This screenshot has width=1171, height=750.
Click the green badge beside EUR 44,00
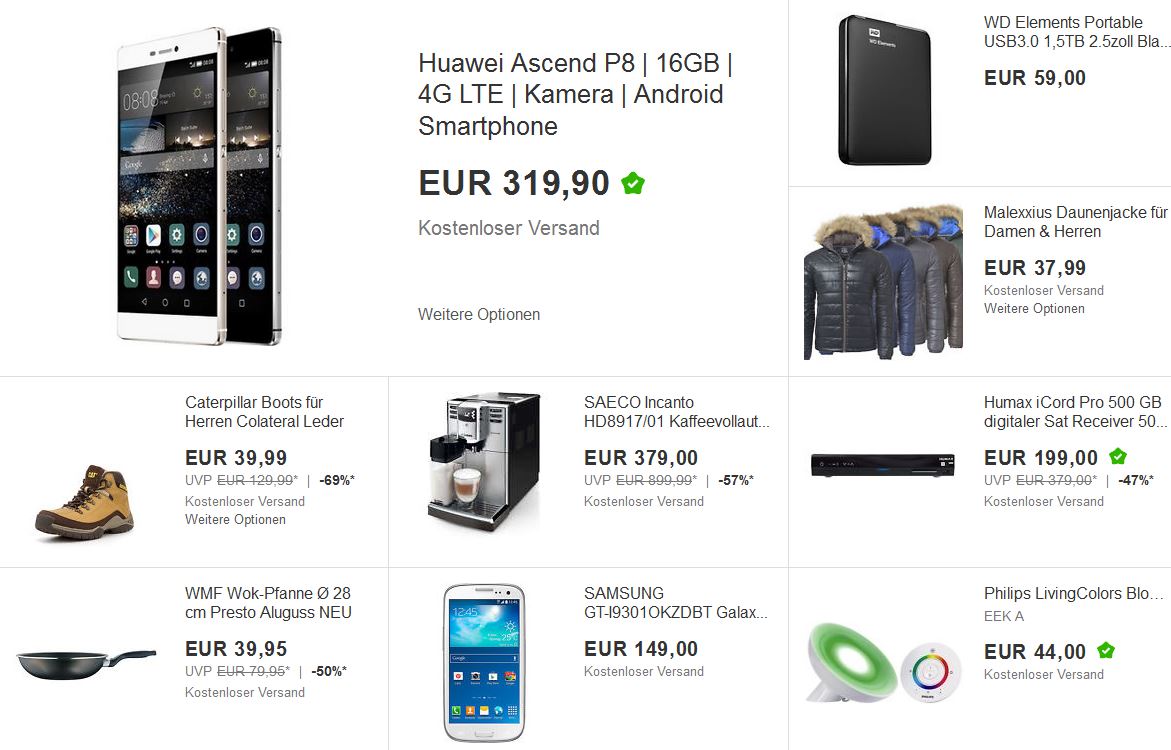(1106, 651)
